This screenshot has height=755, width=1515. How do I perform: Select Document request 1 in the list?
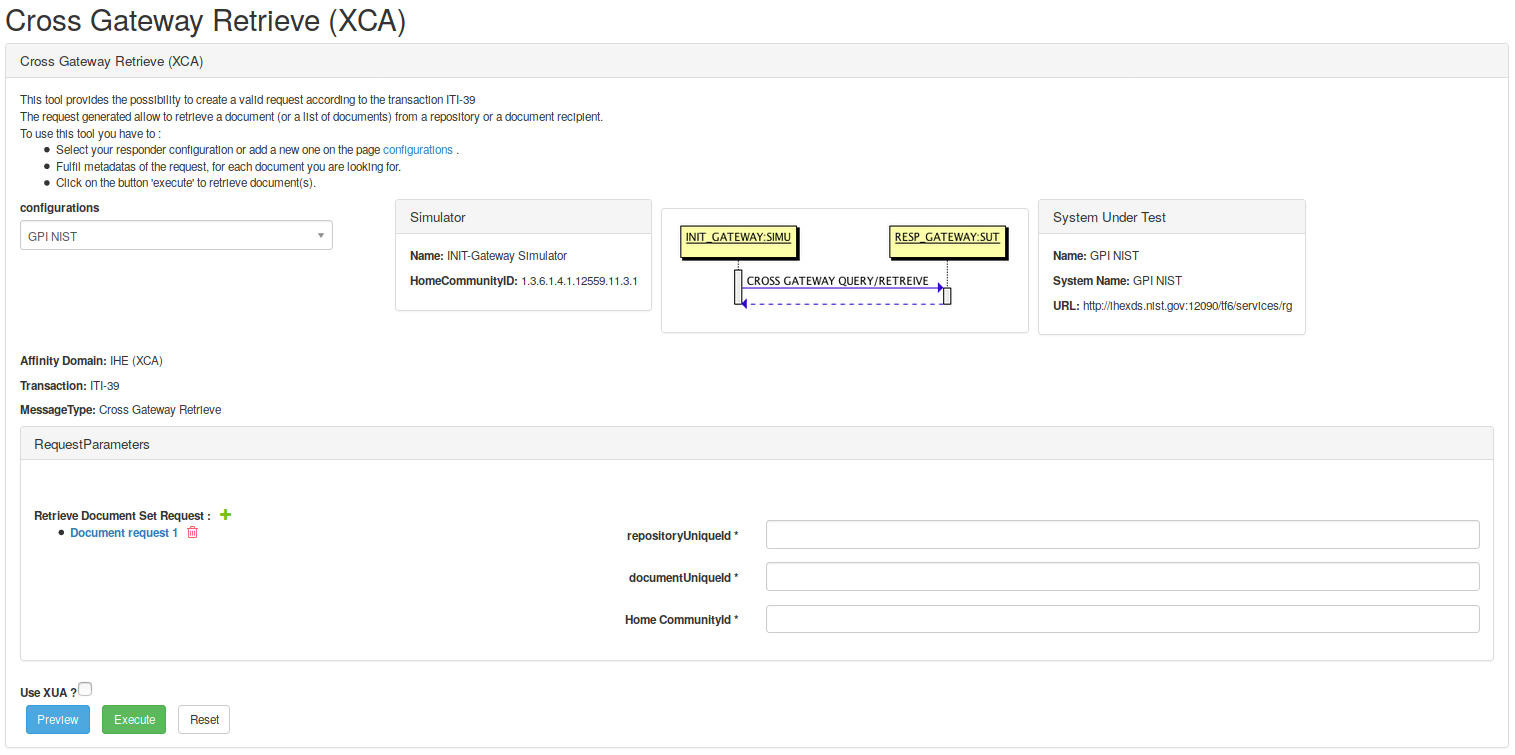coord(124,533)
